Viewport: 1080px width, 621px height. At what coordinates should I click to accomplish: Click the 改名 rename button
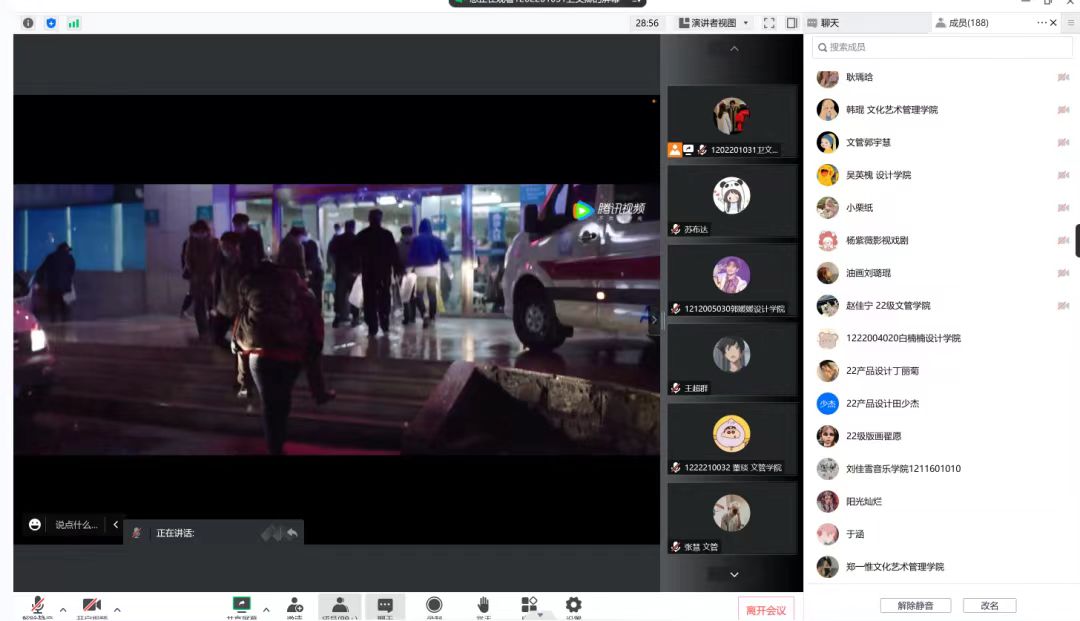tap(989, 605)
